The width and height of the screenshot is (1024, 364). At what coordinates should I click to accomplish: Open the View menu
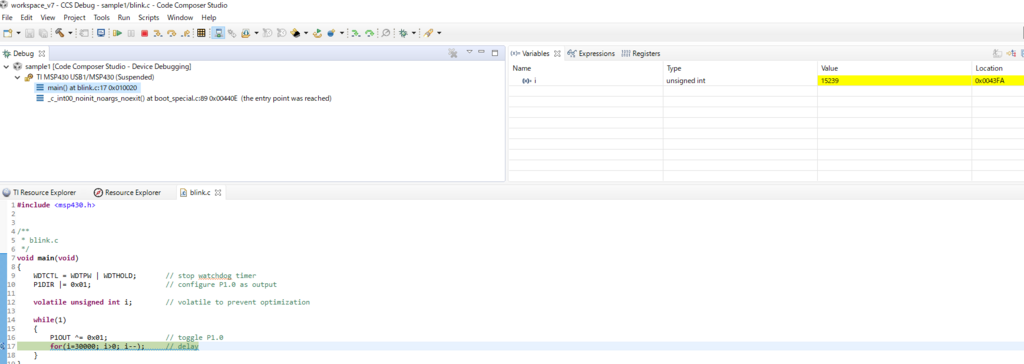click(x=48, y=18)
